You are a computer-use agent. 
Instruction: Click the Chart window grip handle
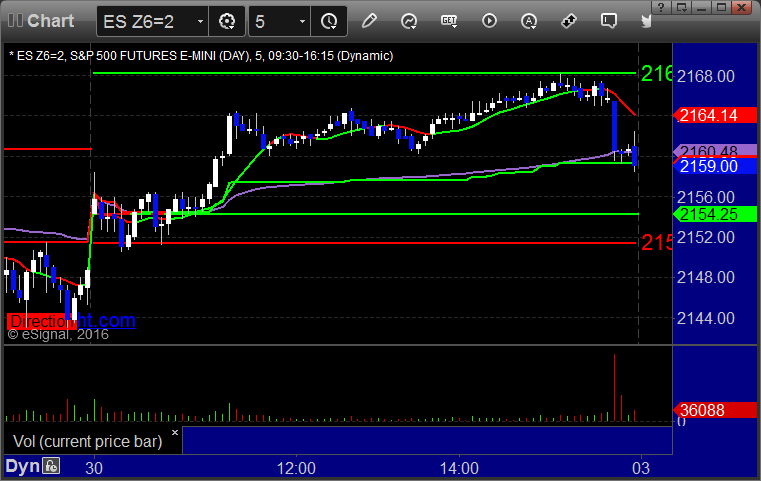(16, 21)
